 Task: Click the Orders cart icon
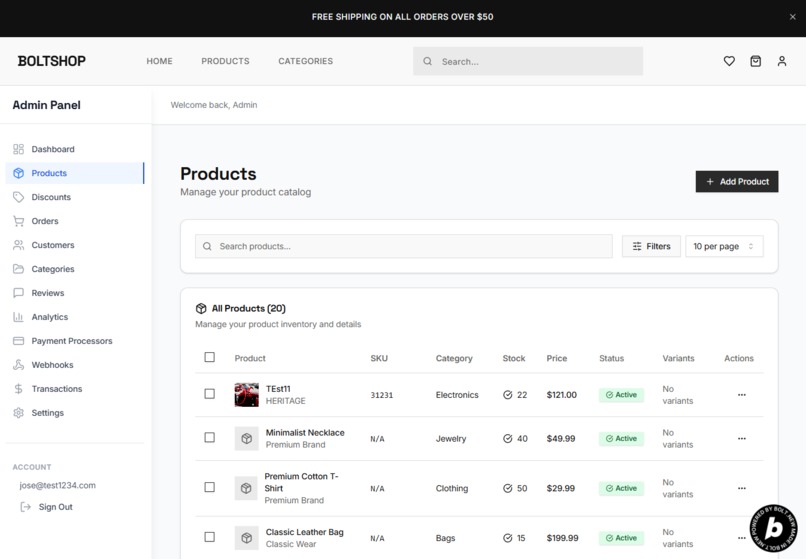click(x=19, y=221)
